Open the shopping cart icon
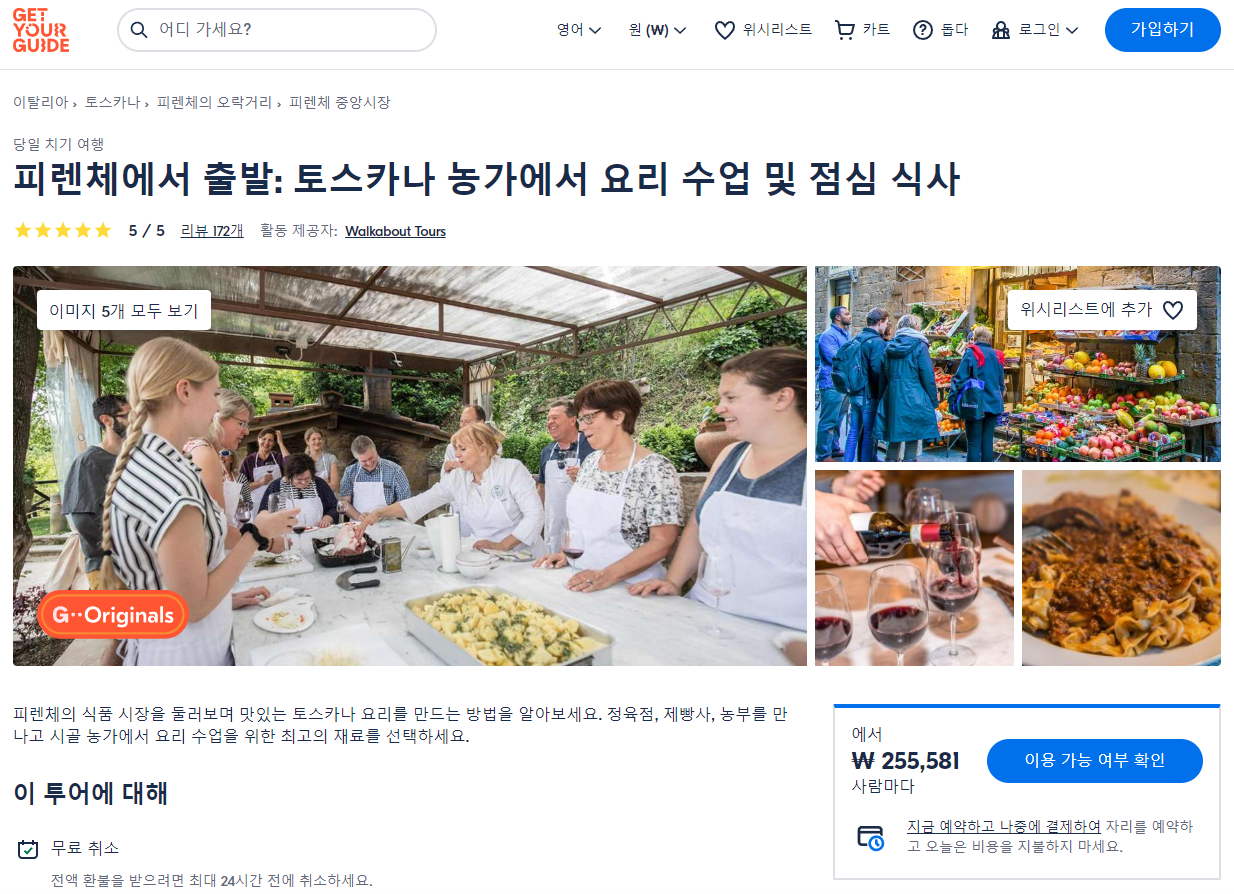The width and height of the screenshot is (1234, 894). 845,30
